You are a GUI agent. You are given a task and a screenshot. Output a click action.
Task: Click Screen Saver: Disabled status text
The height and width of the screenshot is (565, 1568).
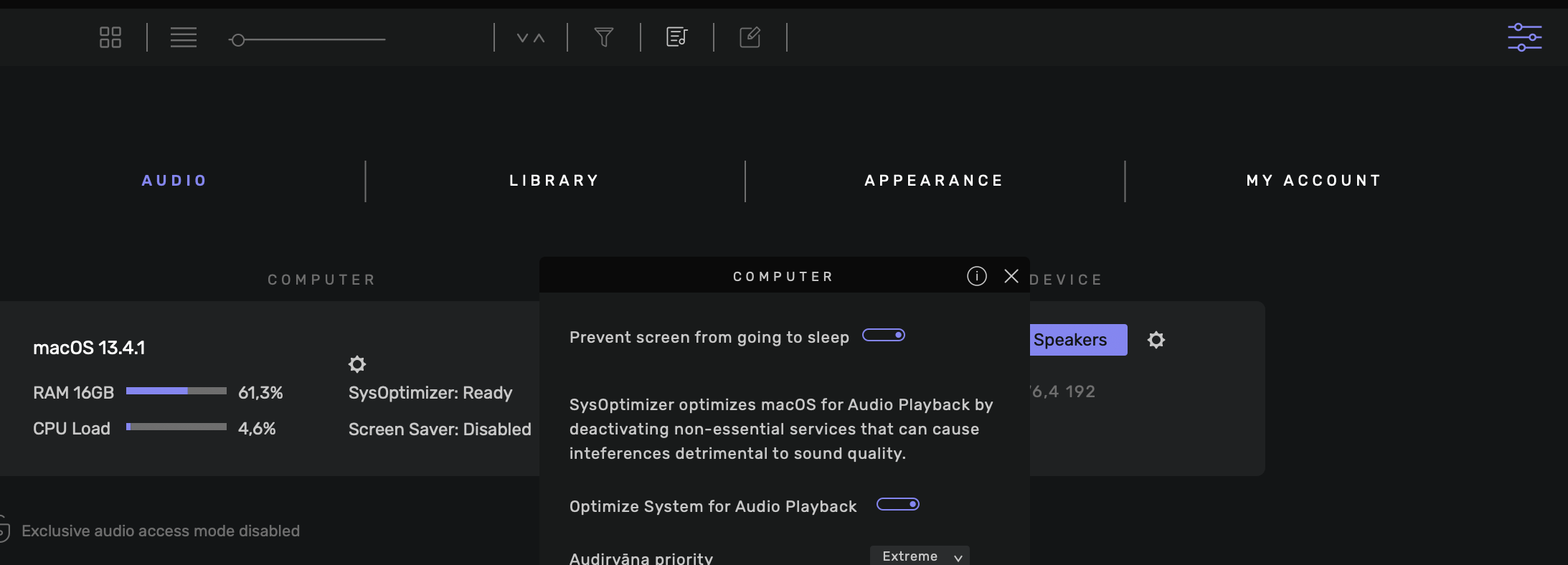point(440,429)
